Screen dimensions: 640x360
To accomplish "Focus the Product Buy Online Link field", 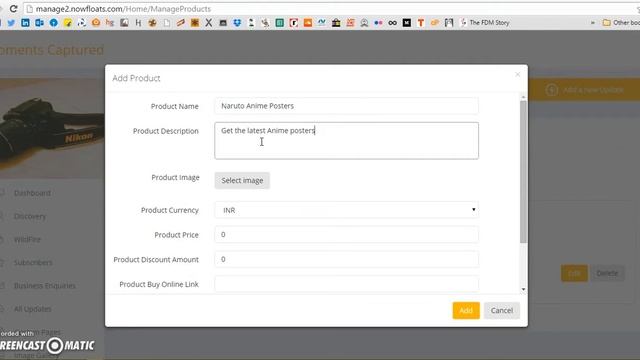I will [346, 284].
